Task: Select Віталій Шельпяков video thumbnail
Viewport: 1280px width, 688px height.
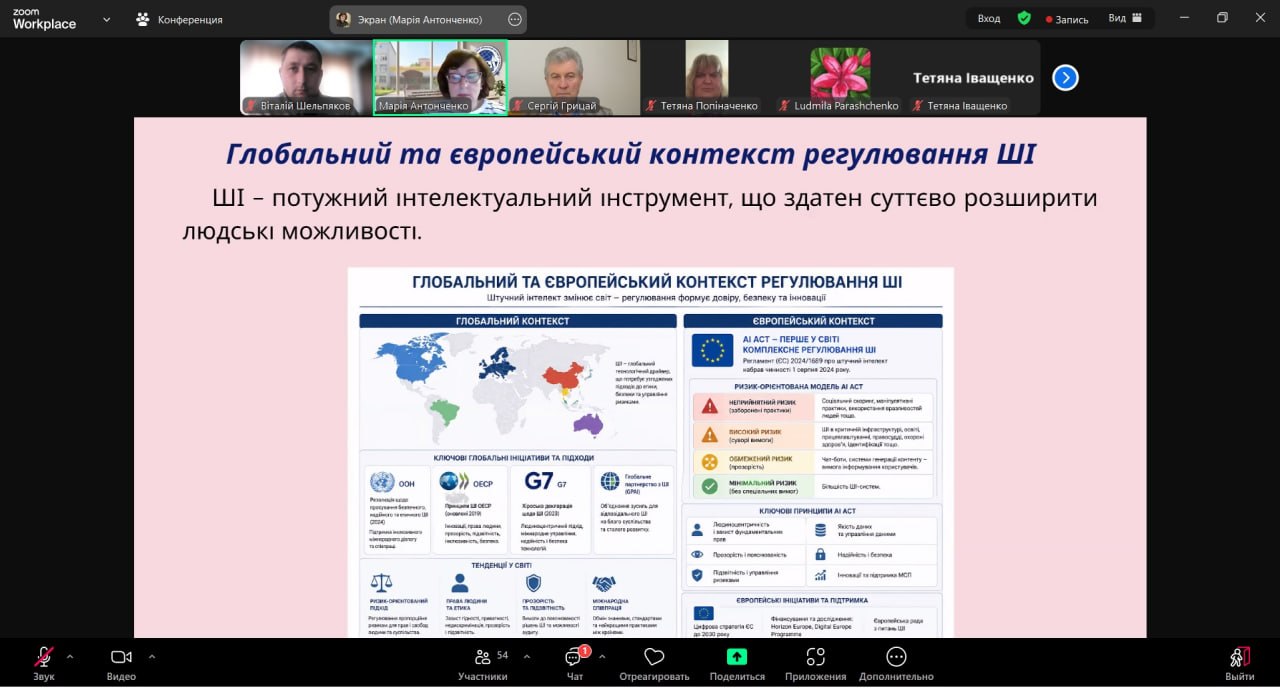Action: coord(306,77)
